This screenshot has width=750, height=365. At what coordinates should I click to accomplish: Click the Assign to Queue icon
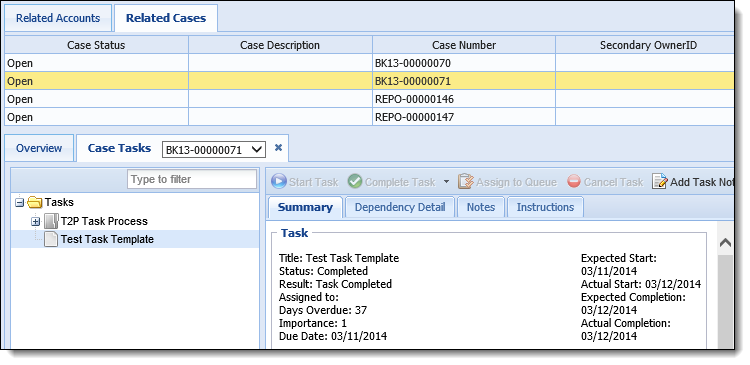[x=465, y=182]
